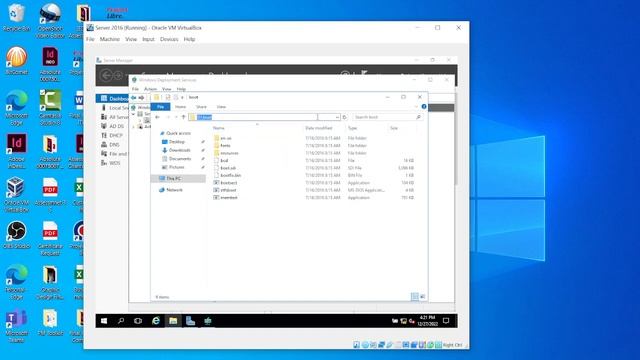
Task: Click the WDS console back arrow
Action: (133, 98)
